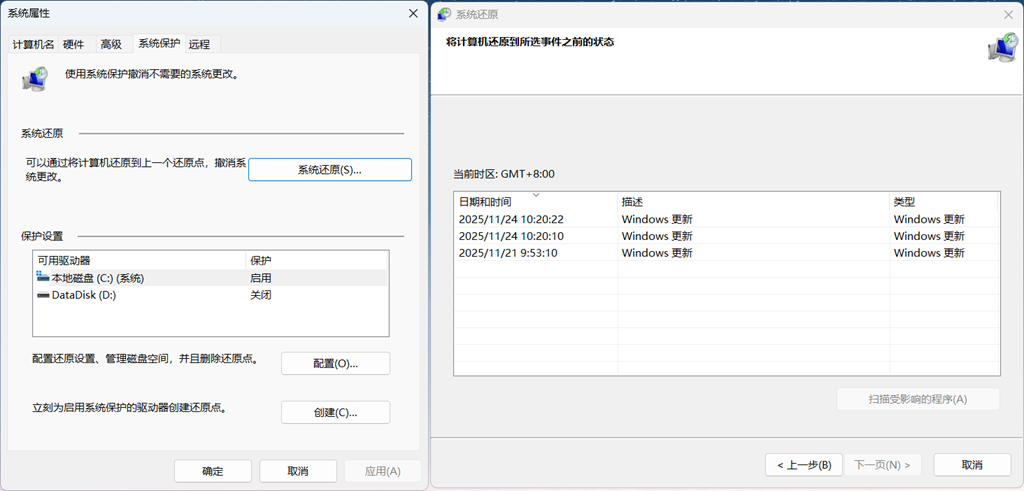
Task: Switch to the 计算机名 tab
Action: (33, 44)
